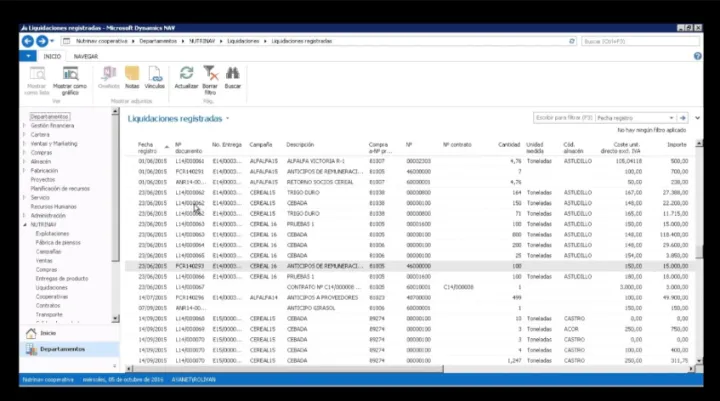
Task: Open Buscar binoculars tool
Action: [233, 74]
